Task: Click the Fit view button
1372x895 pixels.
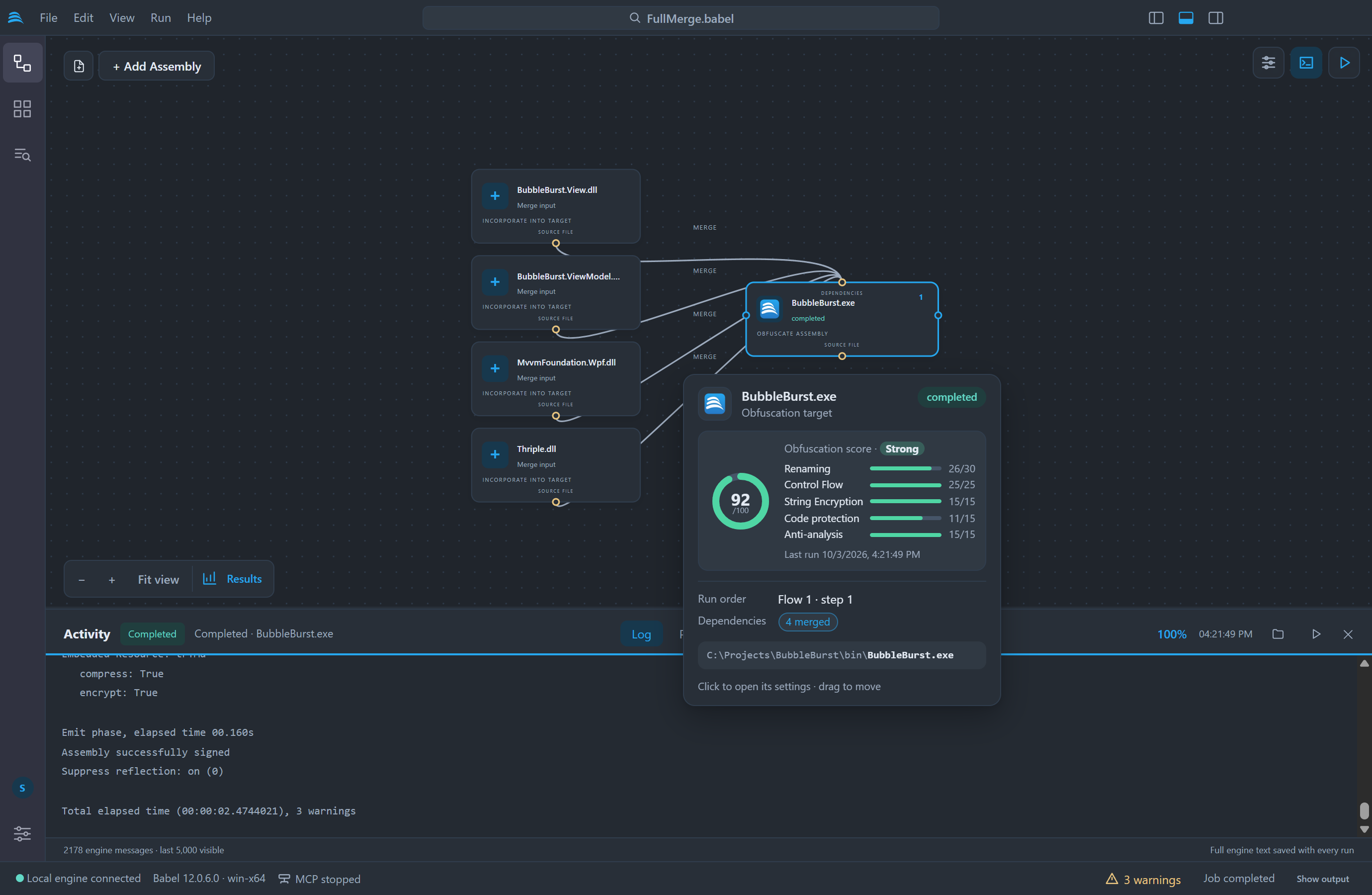Action: (x=158, y=580)
